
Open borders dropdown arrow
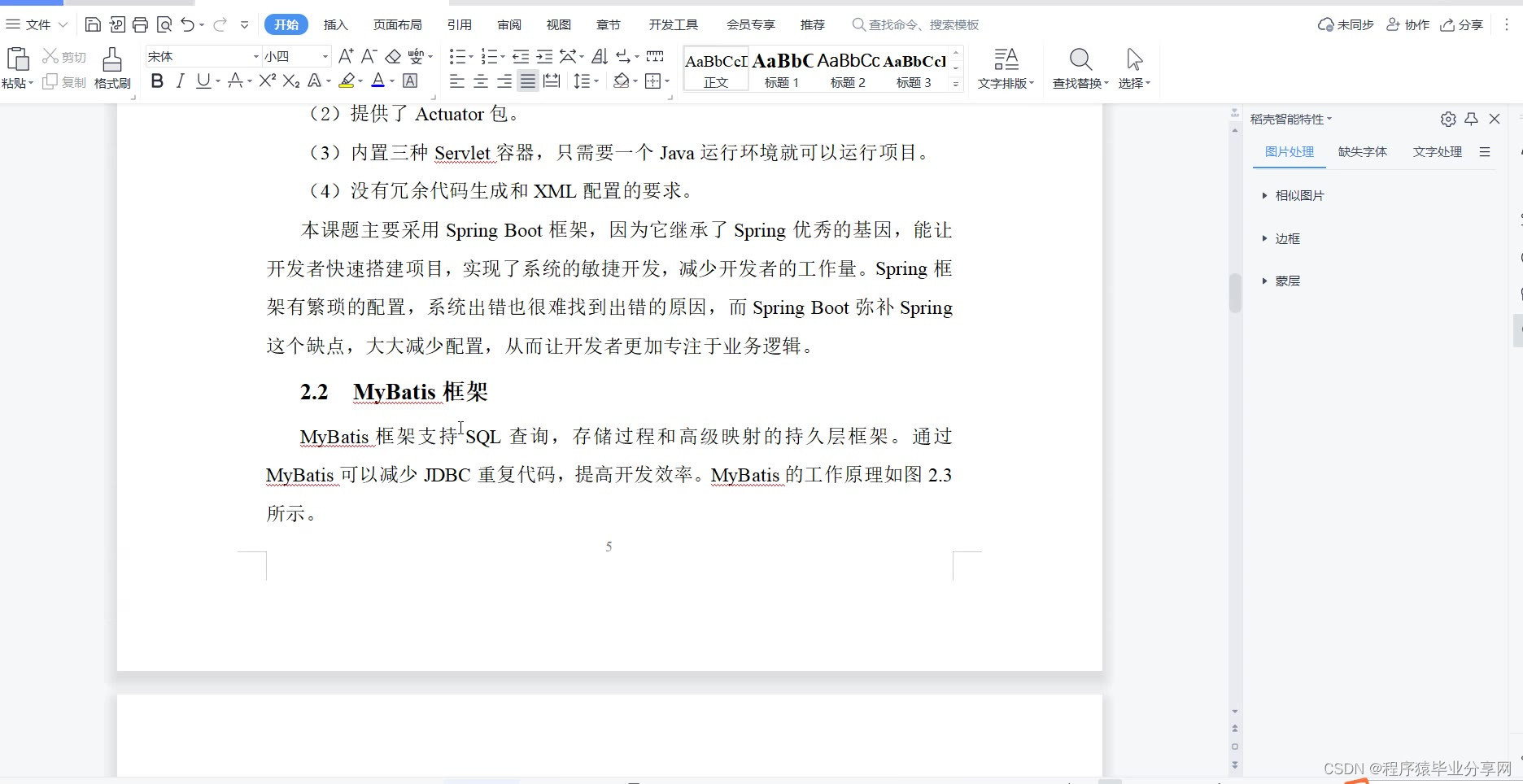pyautogui.click(x=667, y=81)
